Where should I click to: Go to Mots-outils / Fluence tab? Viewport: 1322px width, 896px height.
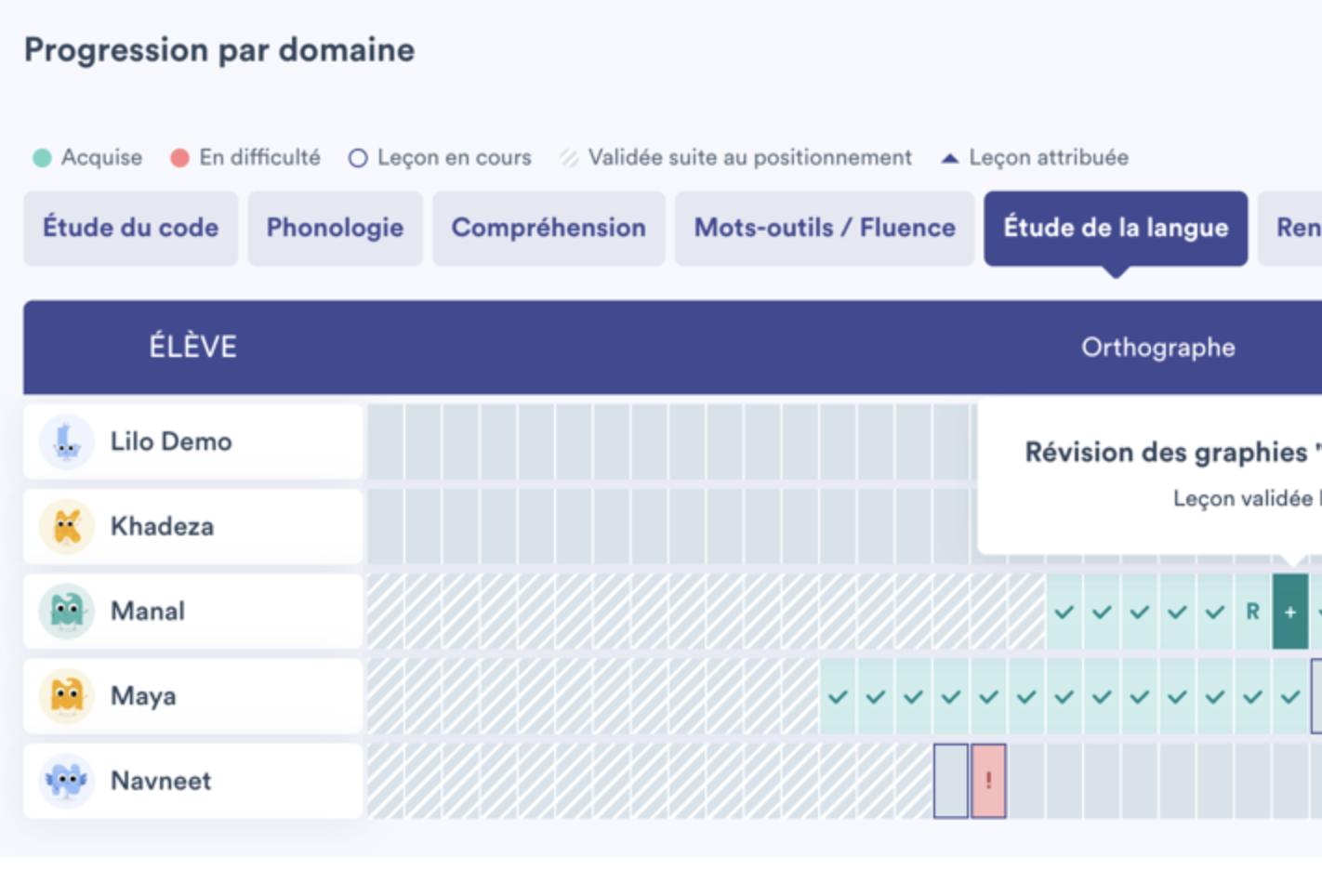pyautogui.click(x=825, y=228)
